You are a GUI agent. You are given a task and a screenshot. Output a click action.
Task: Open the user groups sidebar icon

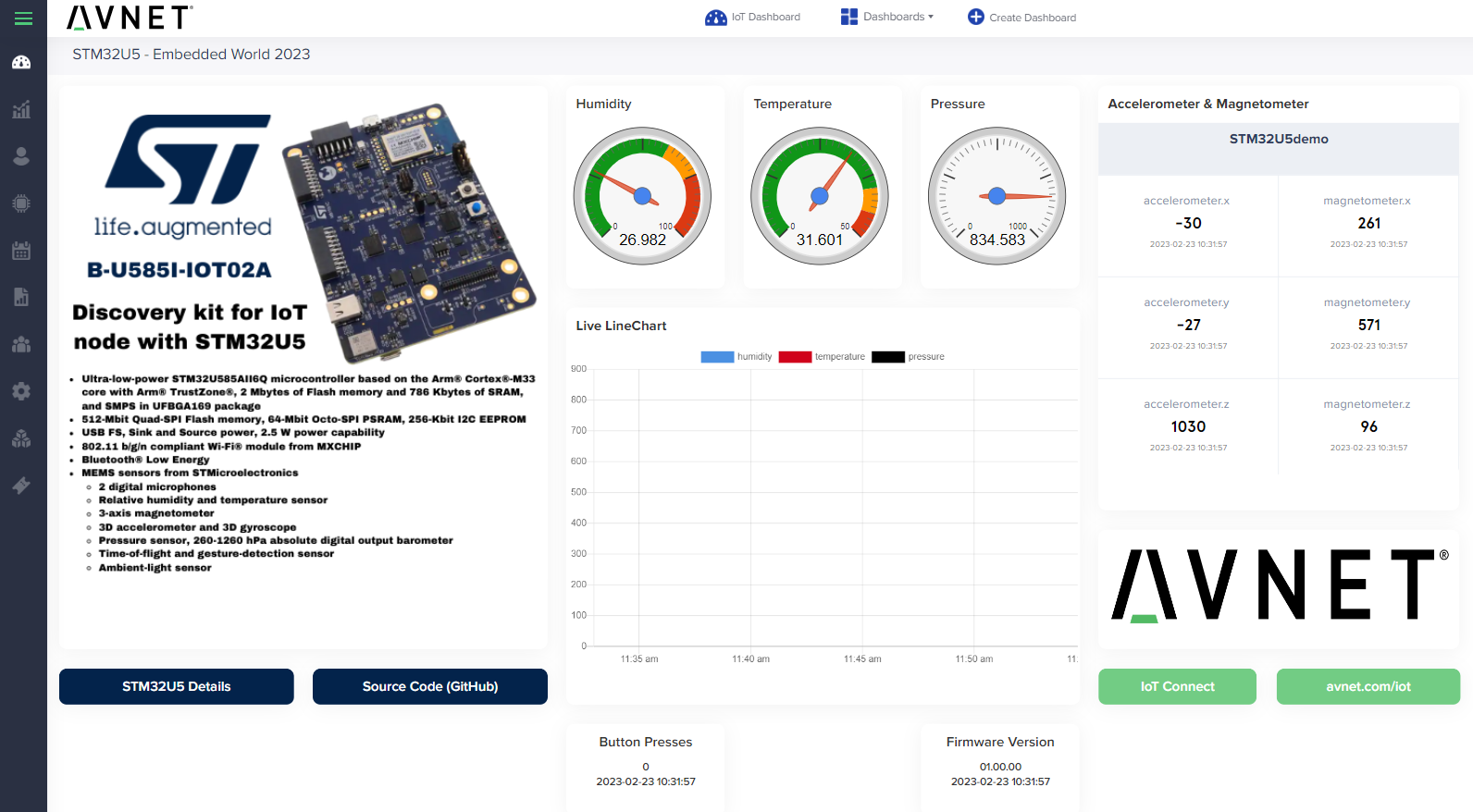pos(21,344)
